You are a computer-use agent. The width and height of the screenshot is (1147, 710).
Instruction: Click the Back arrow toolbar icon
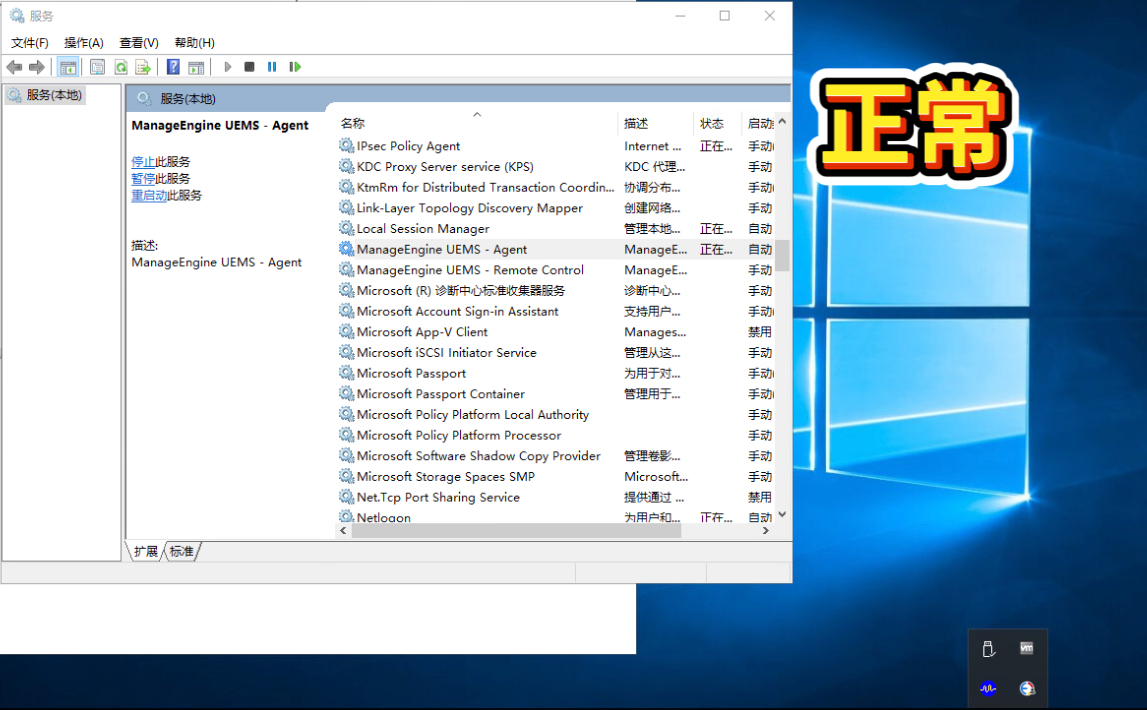pos(14,67)
